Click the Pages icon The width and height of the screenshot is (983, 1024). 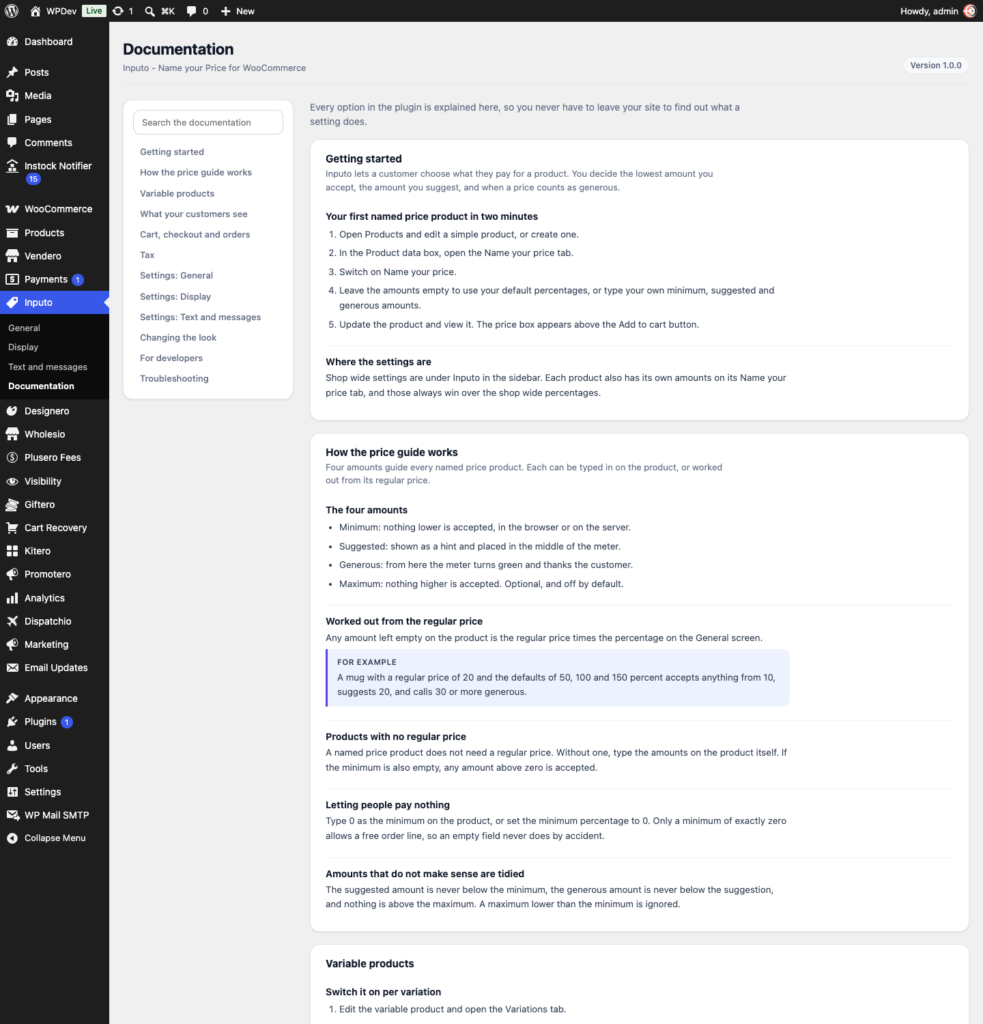(12, 120)
